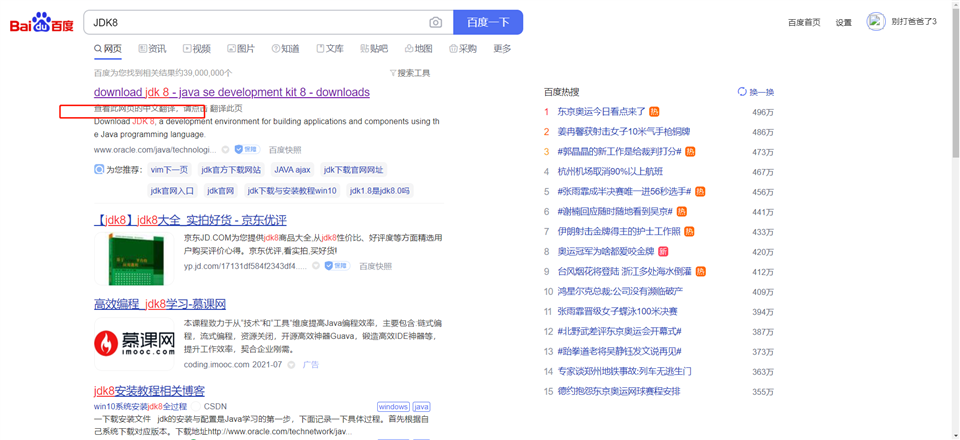Screen dimensions: 960x440
Task: Click the windows tag
Action: pos(393,406)
